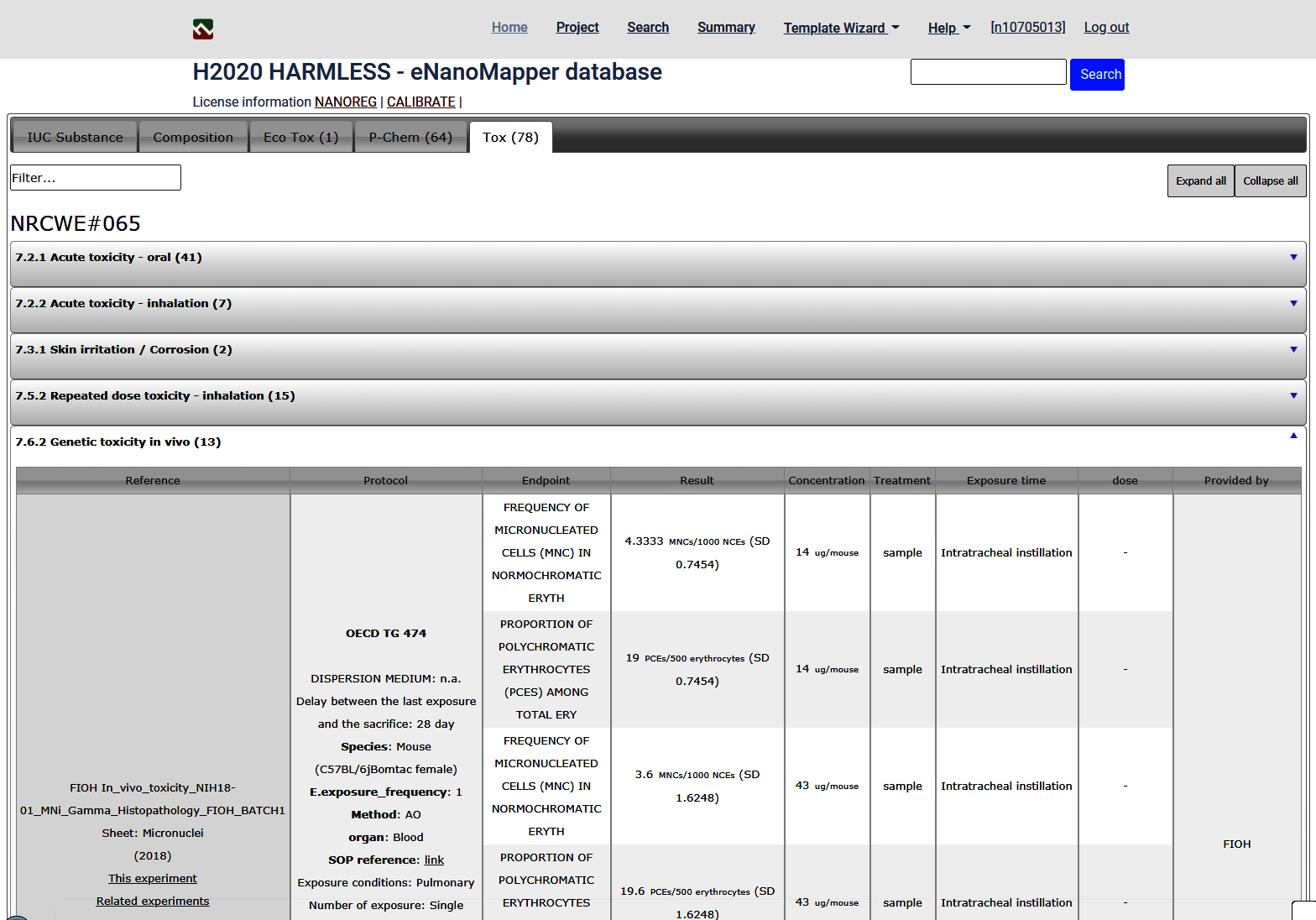
Task: Click the Collapse all button
Action: click(x=1270, y=180)
